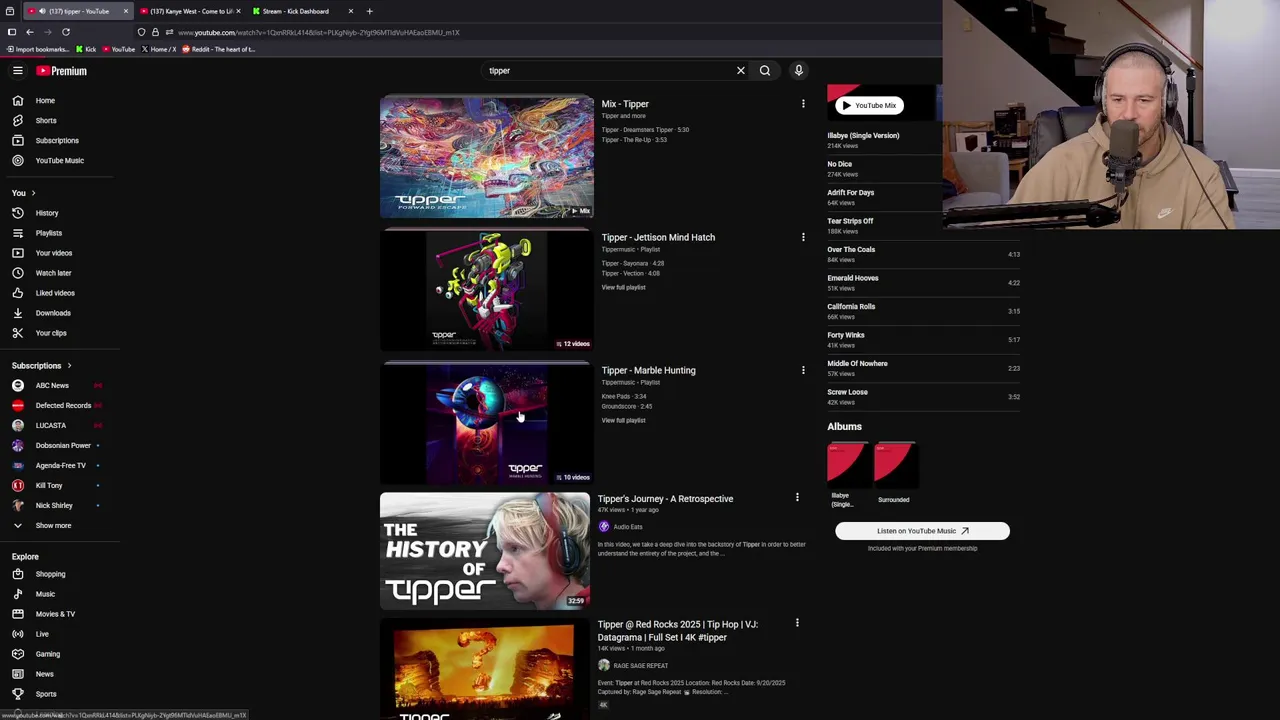Play 'The History of Tipper' video thumbnail
The height and width of the screenshot is (720, 1280).
485,551
